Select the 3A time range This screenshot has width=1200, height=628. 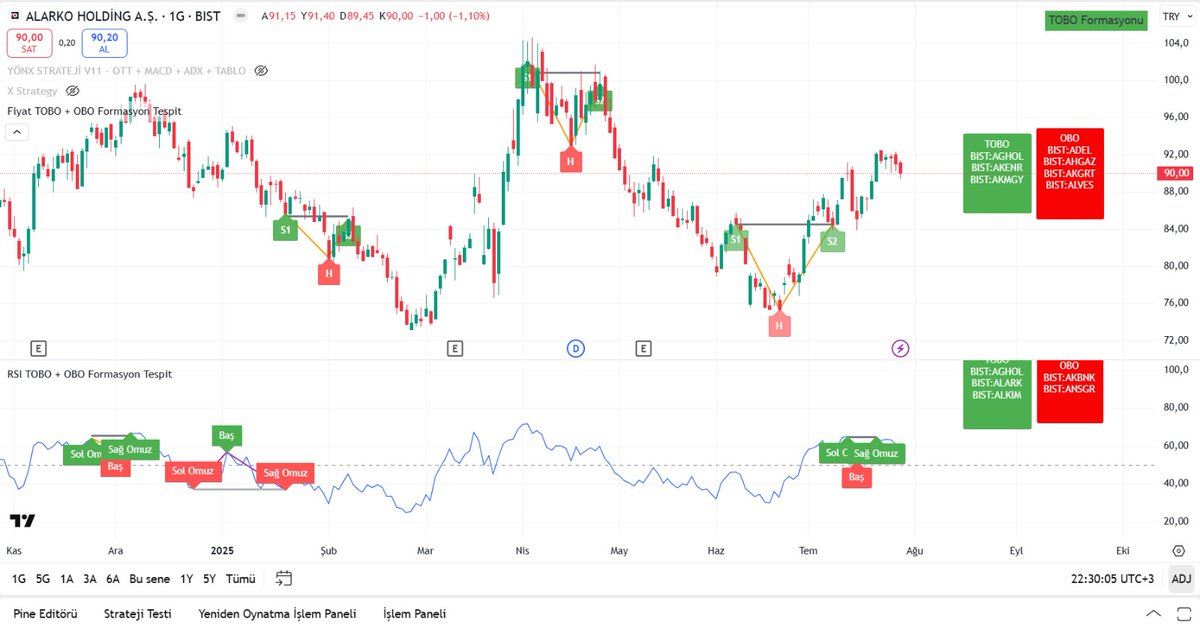(x=90, y=579)
